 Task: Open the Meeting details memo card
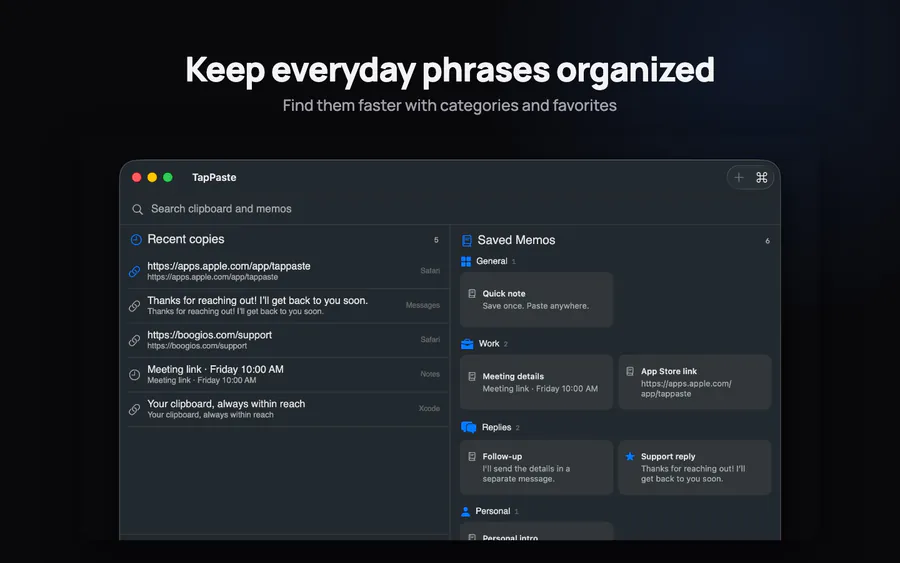[x=536, y=382]
